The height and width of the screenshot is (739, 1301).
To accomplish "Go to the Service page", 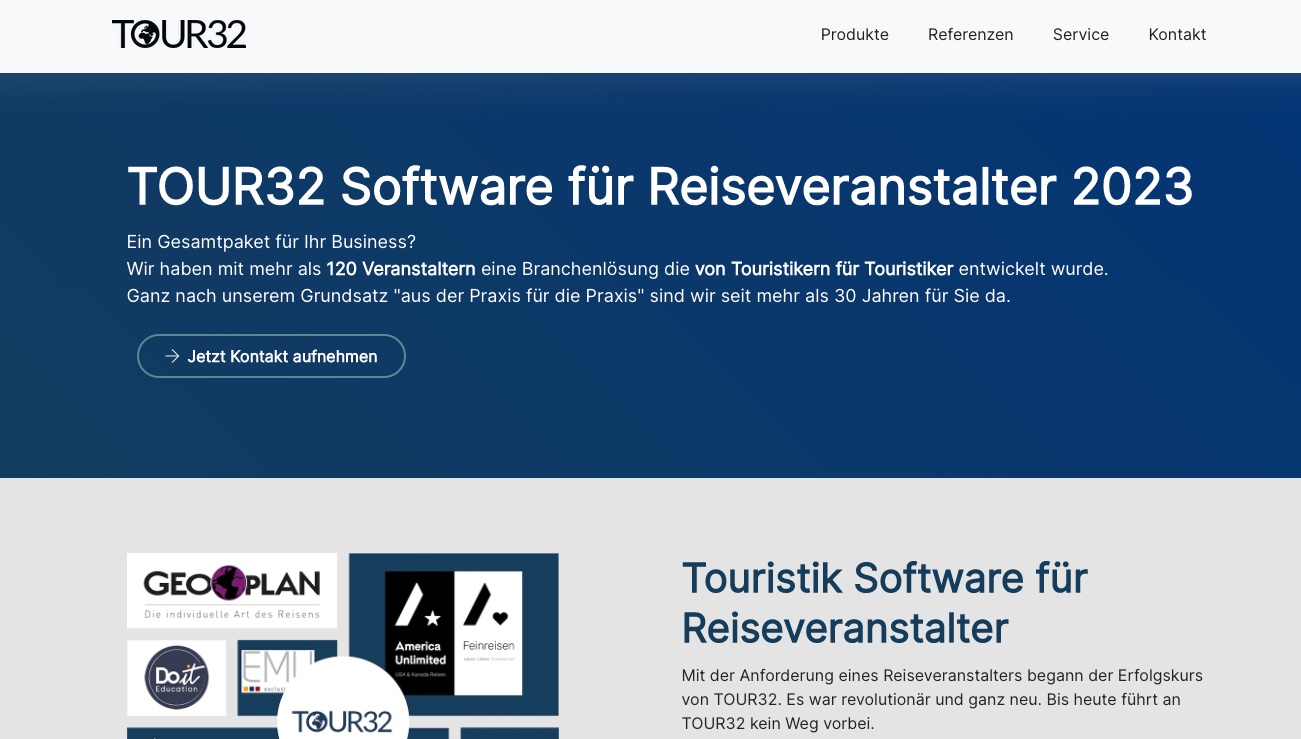I will click(x=1081, y=34).
